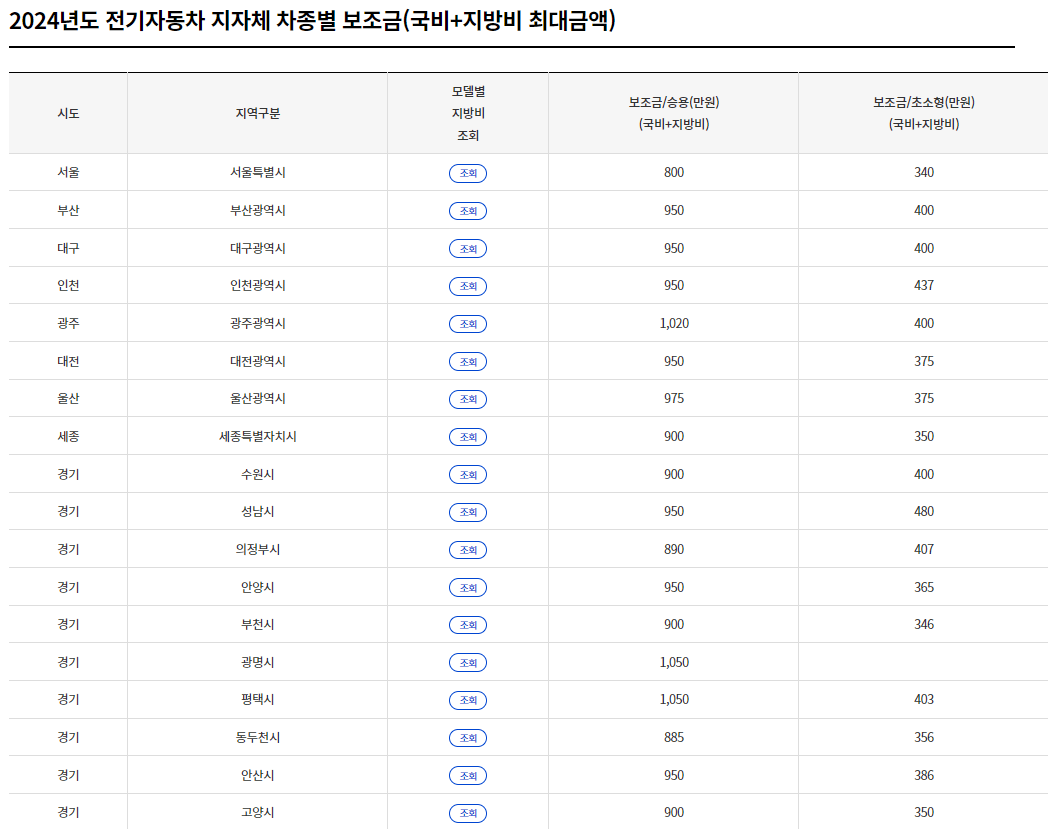Click 조회 button for 대구광역시

coord(467,248)
